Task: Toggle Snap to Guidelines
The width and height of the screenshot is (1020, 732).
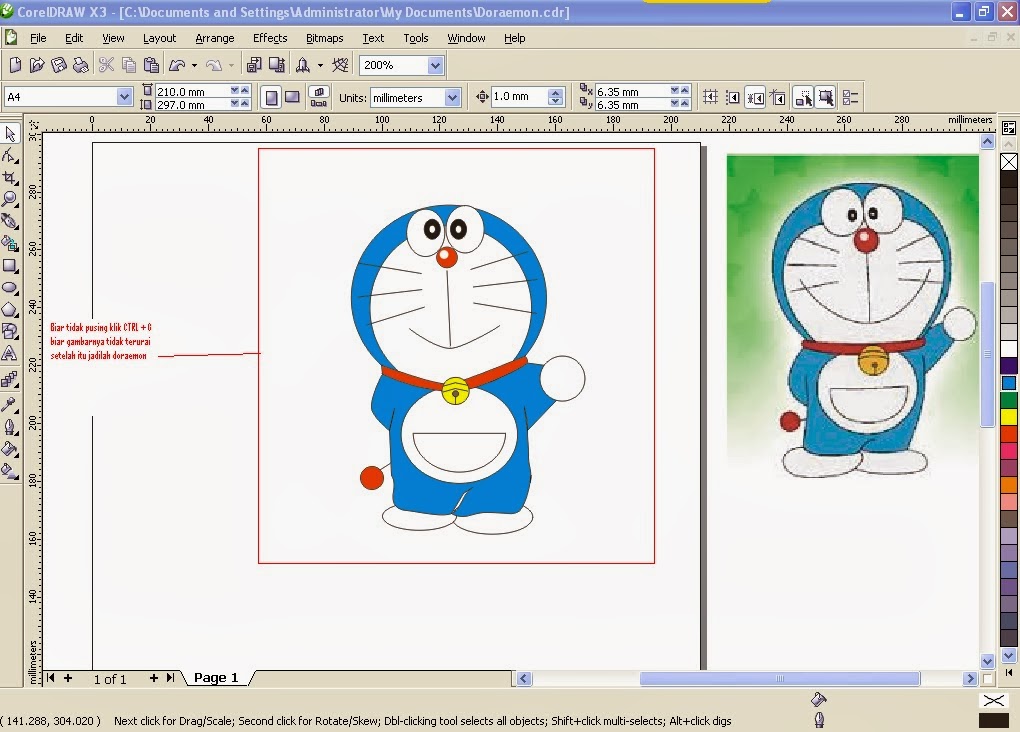Action: click(733, 98)
